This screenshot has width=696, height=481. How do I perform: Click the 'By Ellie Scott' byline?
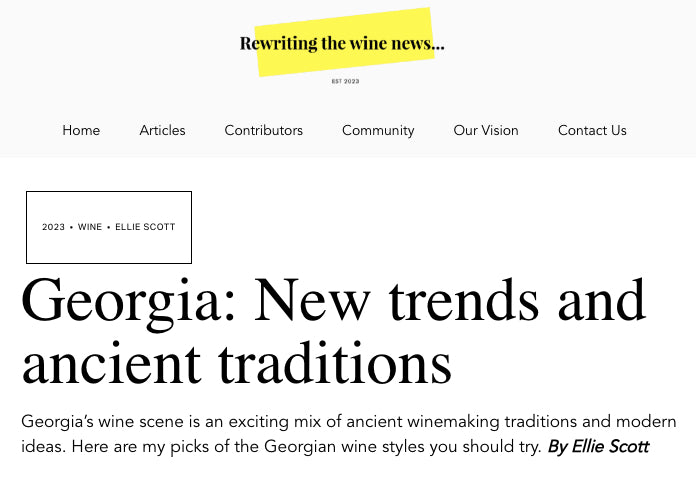click(598, 446)
